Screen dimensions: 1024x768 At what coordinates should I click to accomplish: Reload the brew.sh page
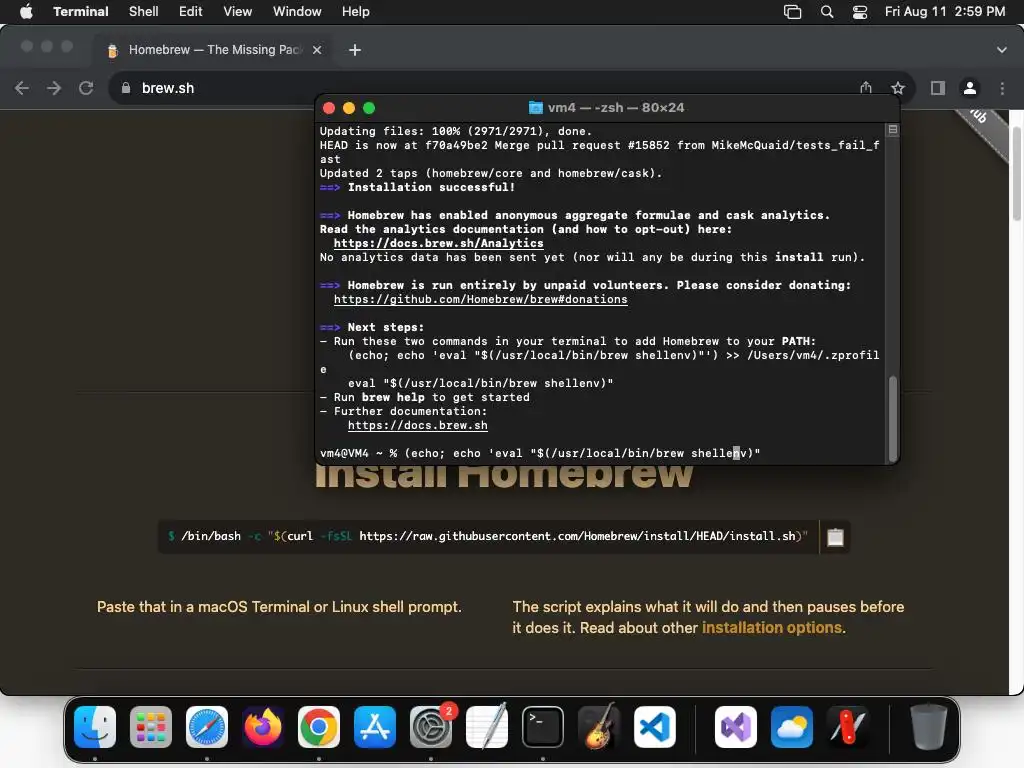tap(86, 88)
